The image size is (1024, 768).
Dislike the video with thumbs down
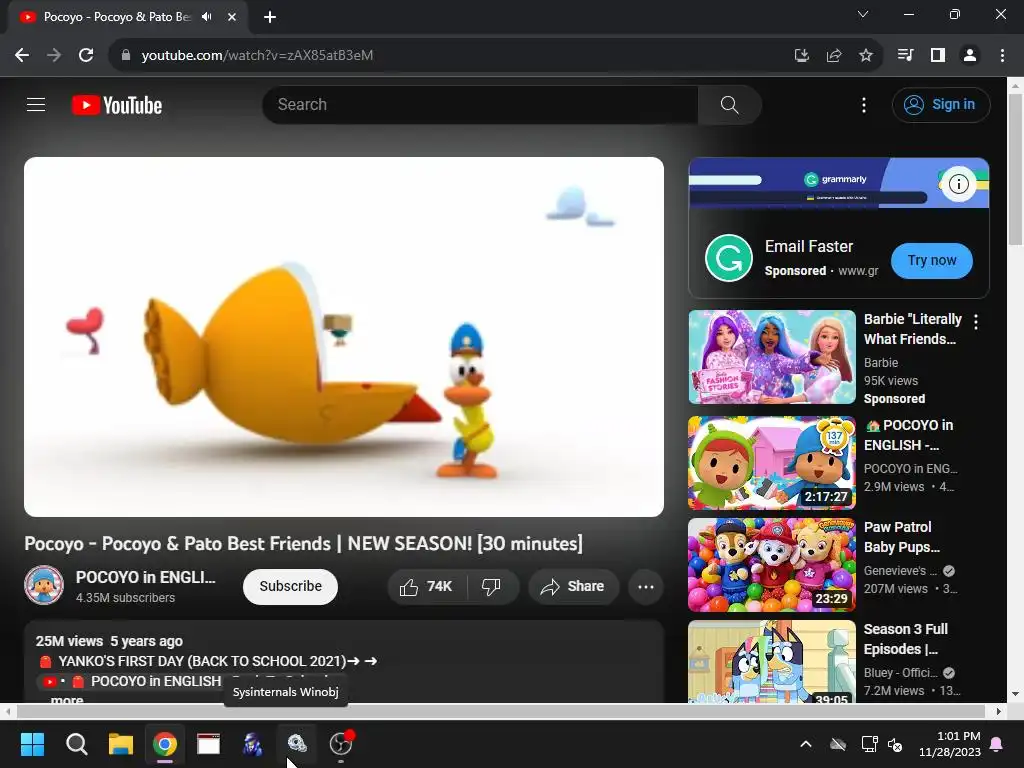pos(492,586)
